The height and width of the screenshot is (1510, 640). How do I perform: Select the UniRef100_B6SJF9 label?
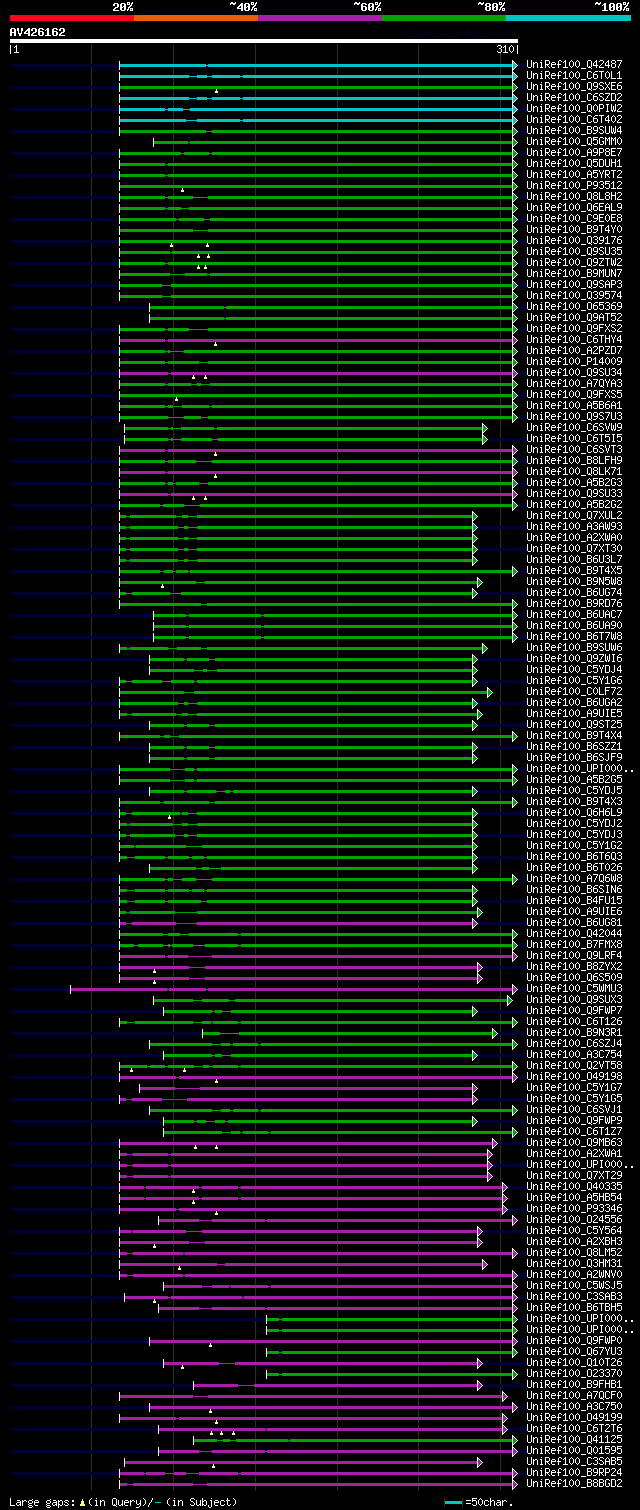(x=574, y=757)
